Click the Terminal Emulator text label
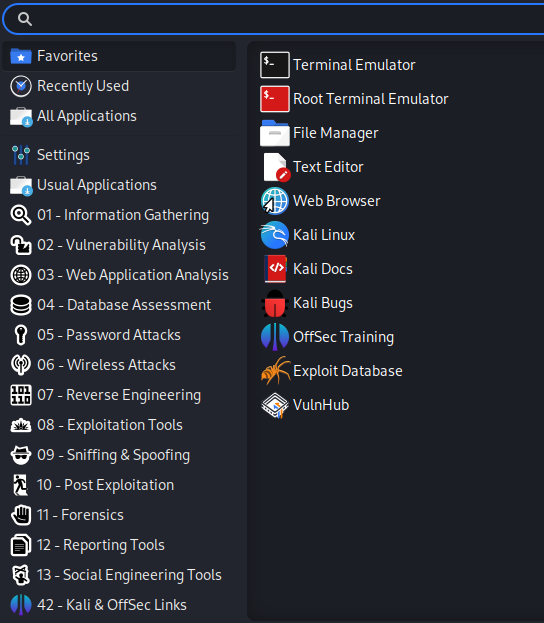The height and width of the screenshot is (623, 544). tap(354, 65)
